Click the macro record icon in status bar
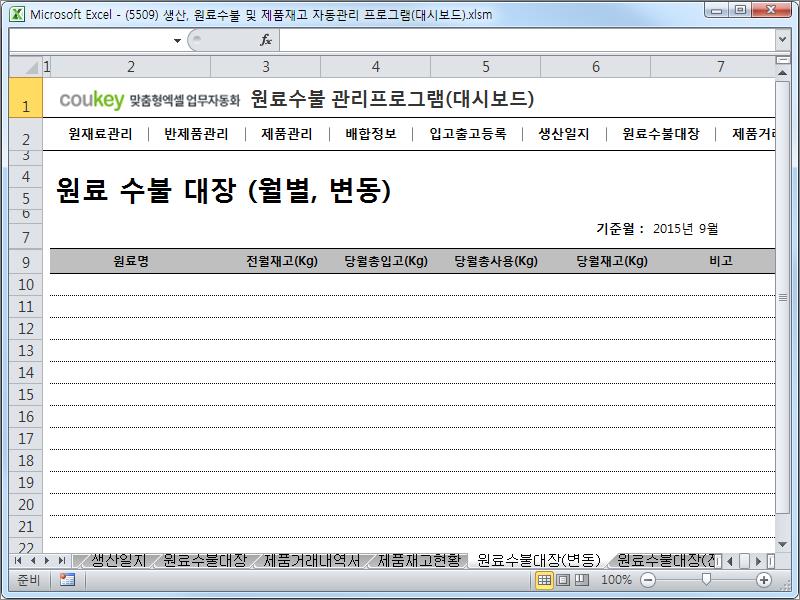 (x=67, y=580)
